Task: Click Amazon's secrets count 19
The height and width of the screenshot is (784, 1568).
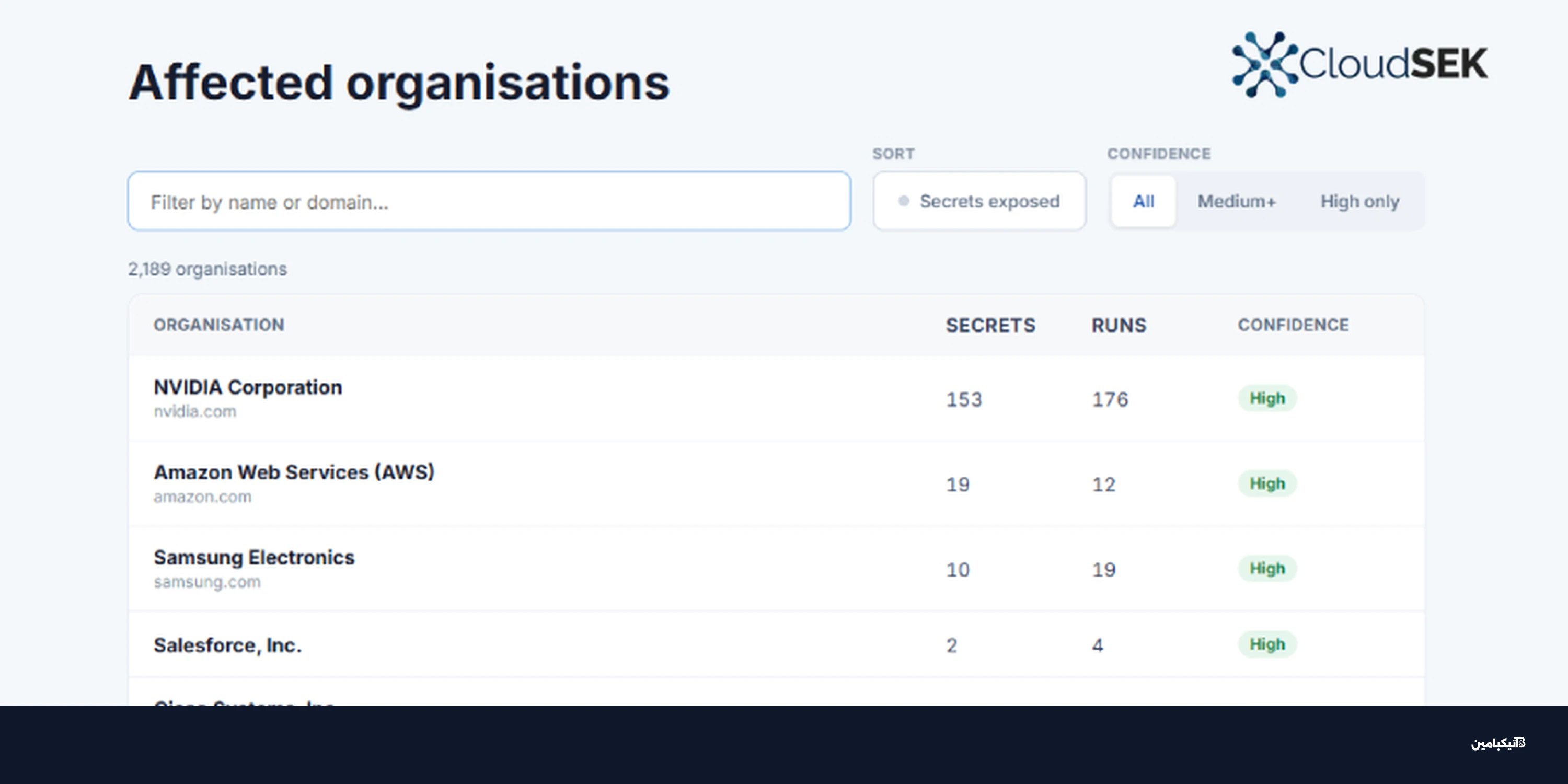Action: [x=958, y=485]
